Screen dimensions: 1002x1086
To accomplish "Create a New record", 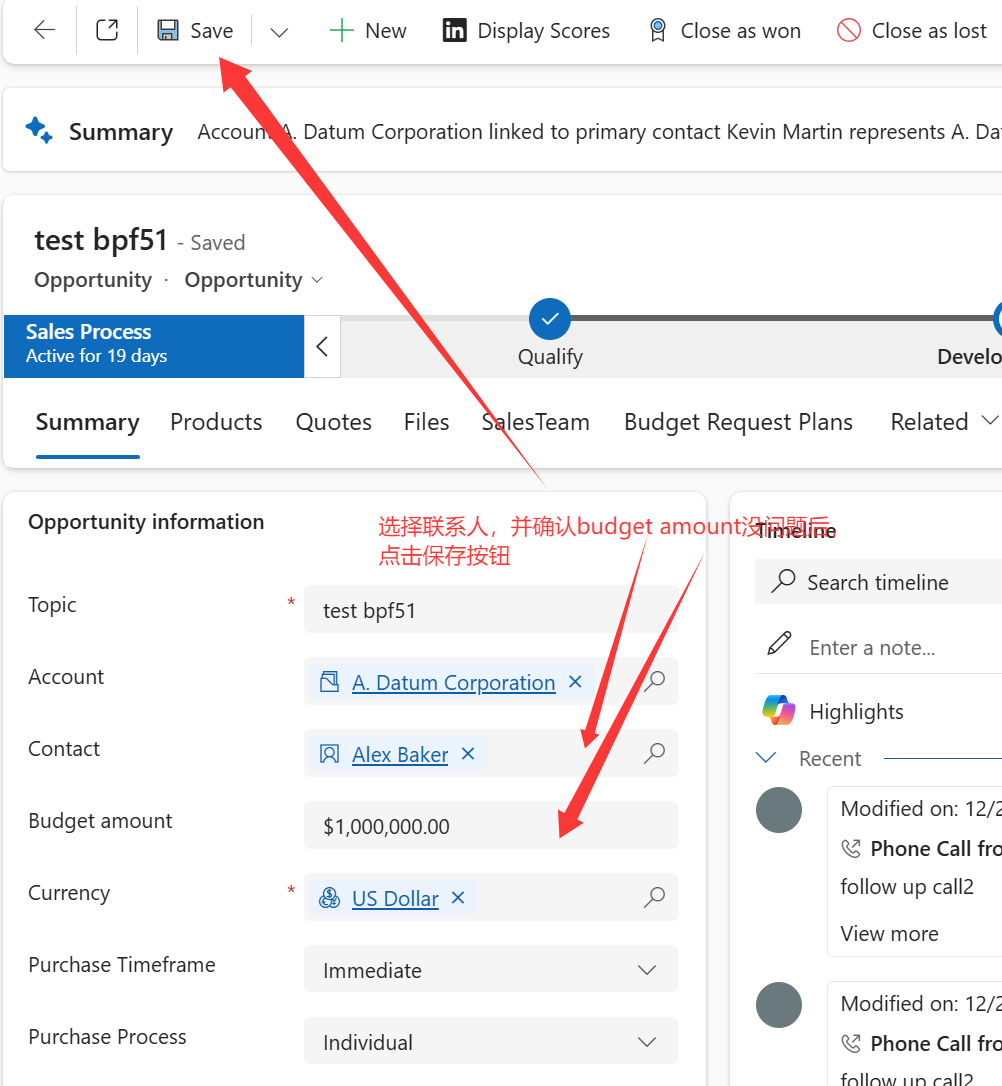I will coord(368,30).
